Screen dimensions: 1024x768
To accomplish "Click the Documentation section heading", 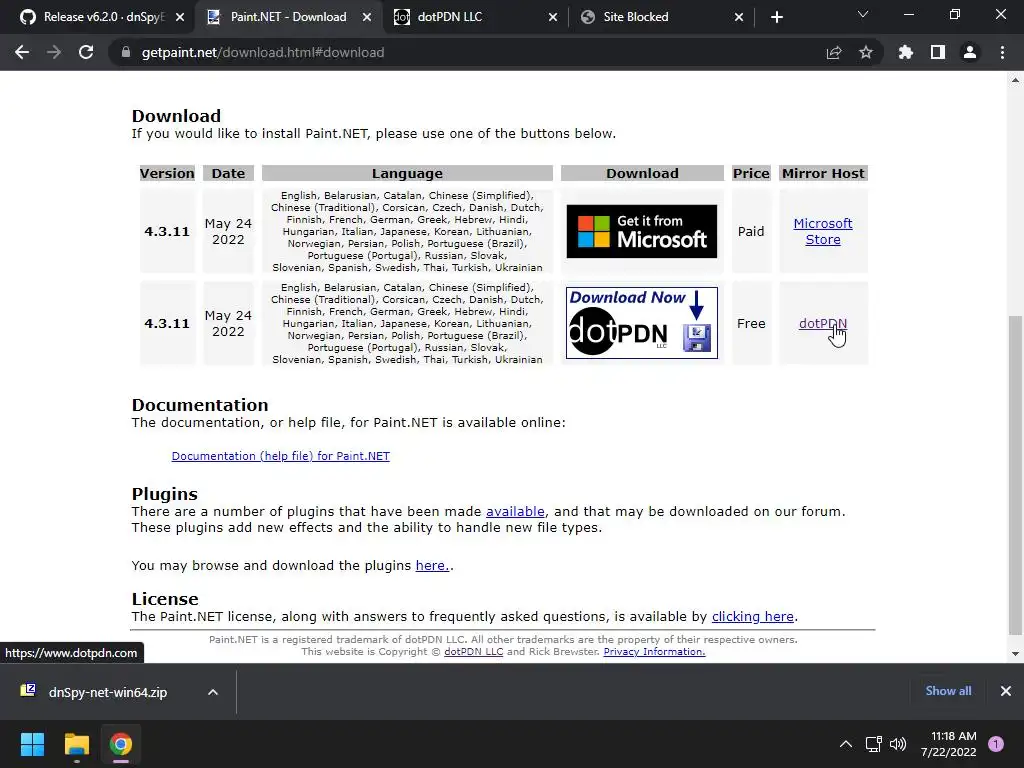I will coord(200,405).
